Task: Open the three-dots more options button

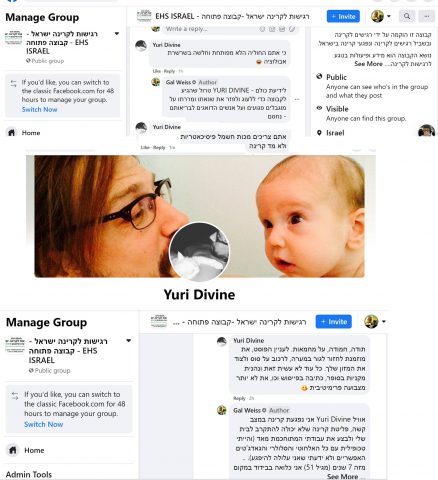Action: (x=426, y=16)
